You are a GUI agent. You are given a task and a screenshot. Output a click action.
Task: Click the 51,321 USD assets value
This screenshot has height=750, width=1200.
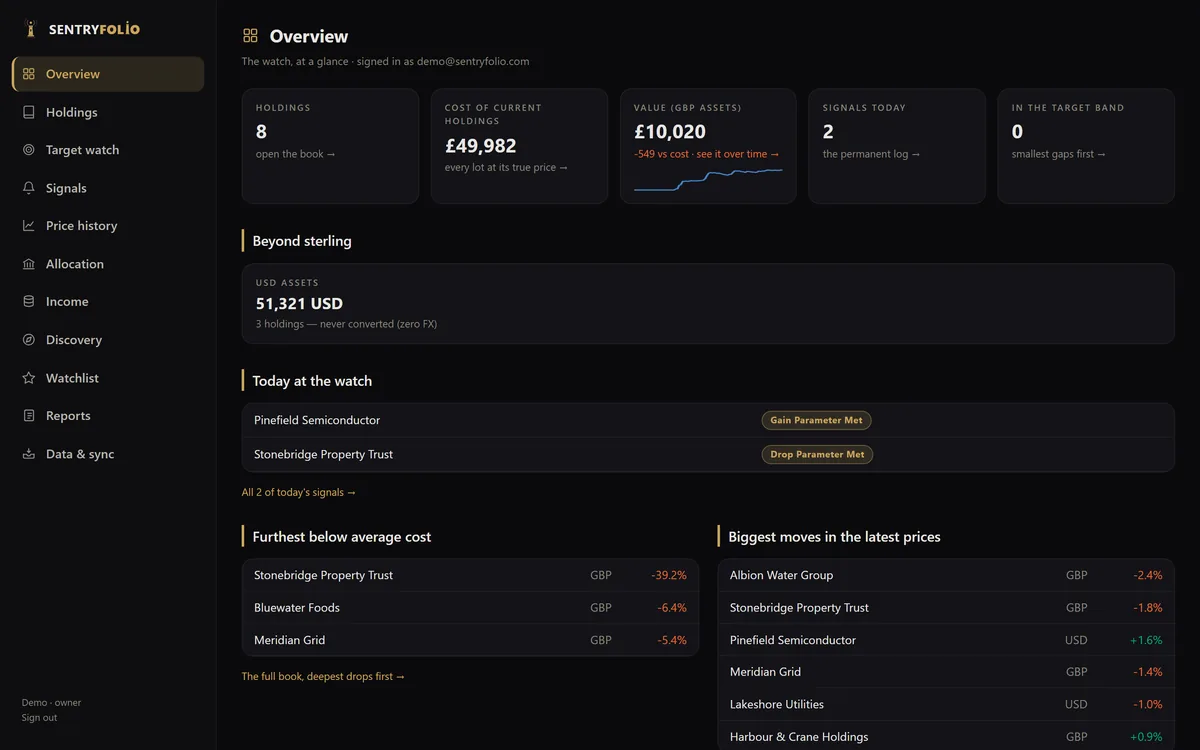point(299,304)
